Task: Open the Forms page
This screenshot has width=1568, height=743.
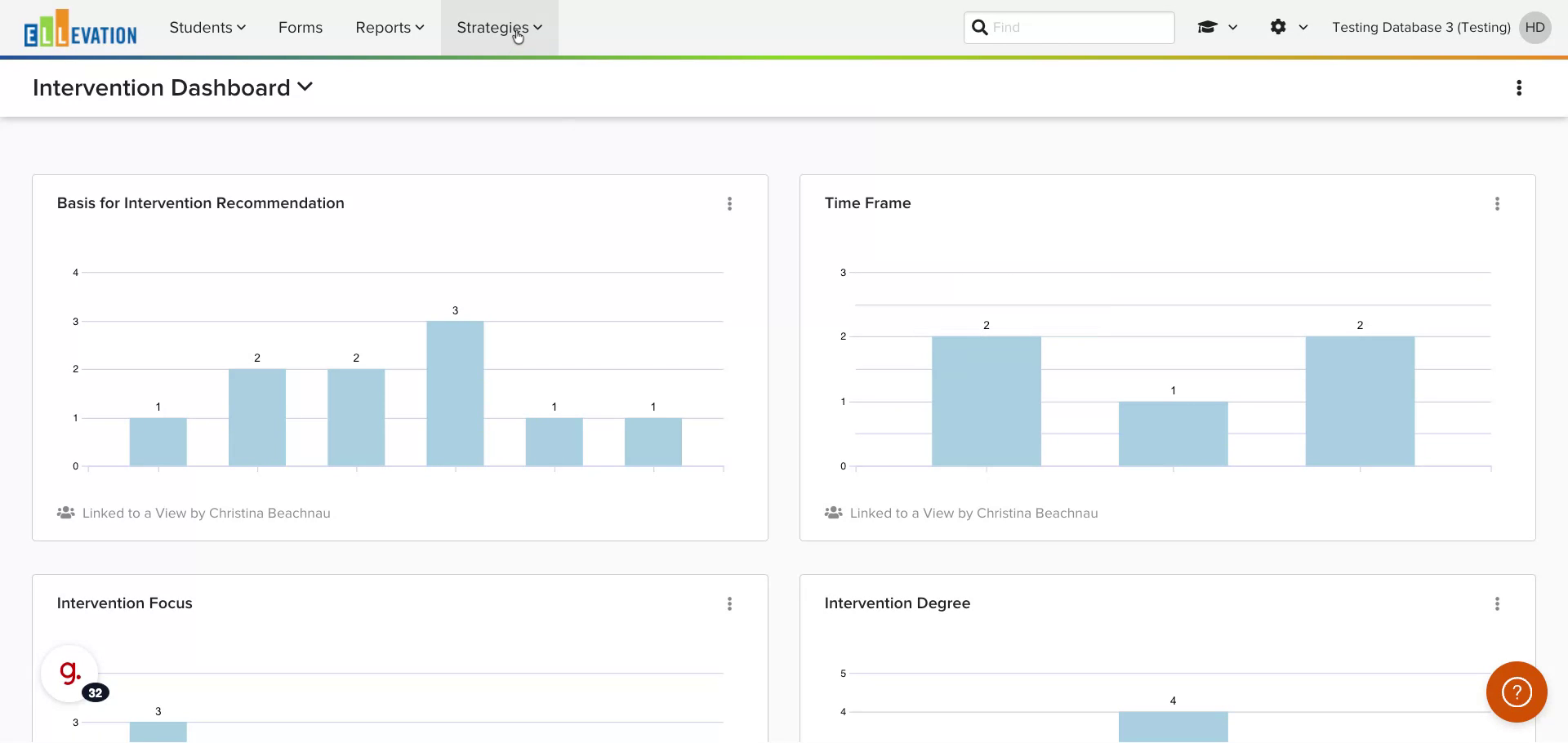Action: (x=301, y=28)
